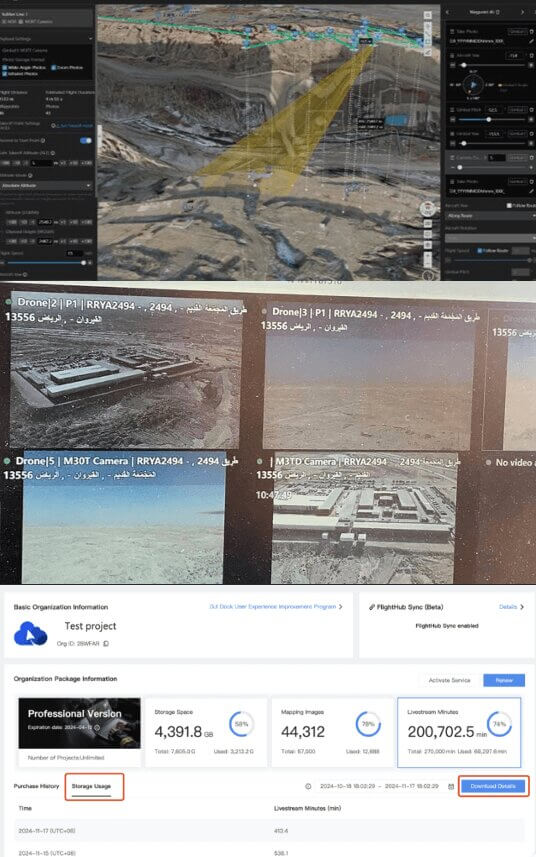This screenshot has height=857, width=536.
Task: Click the Download Details button
Action: (493, 786)
